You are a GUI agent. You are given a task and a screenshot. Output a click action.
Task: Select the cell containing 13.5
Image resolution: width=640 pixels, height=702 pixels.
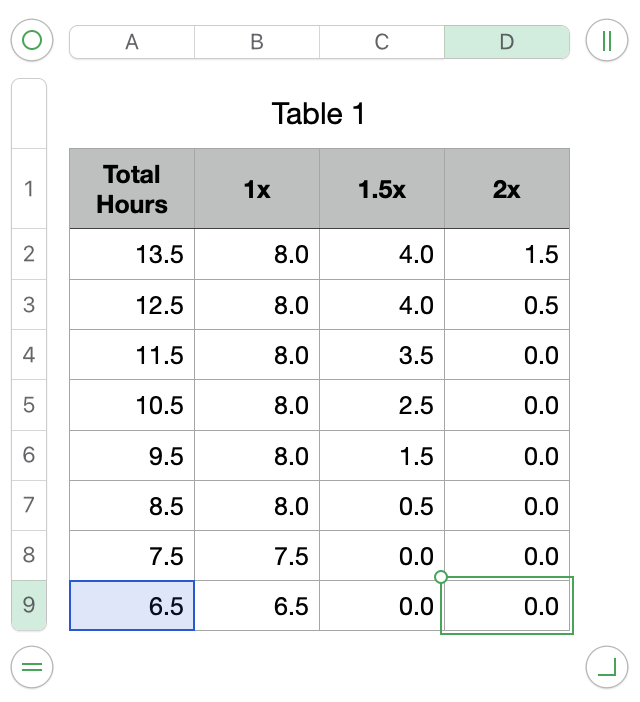(132, 255)
